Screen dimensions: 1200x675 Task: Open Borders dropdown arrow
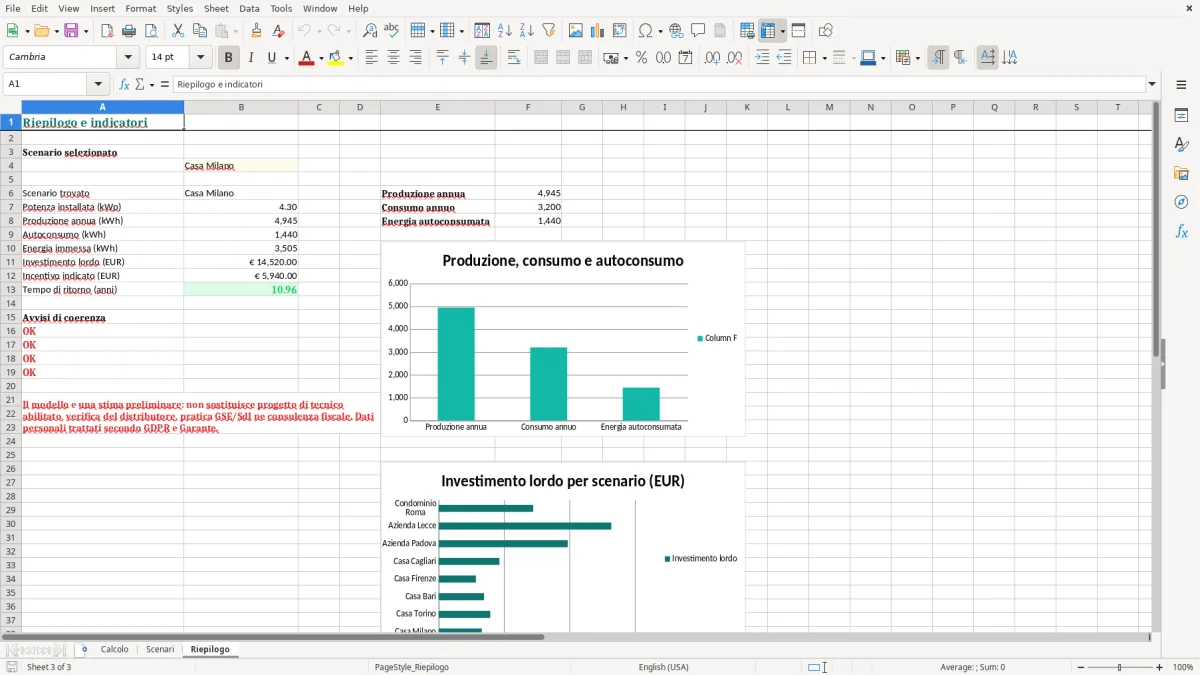[x=824, y=58]
